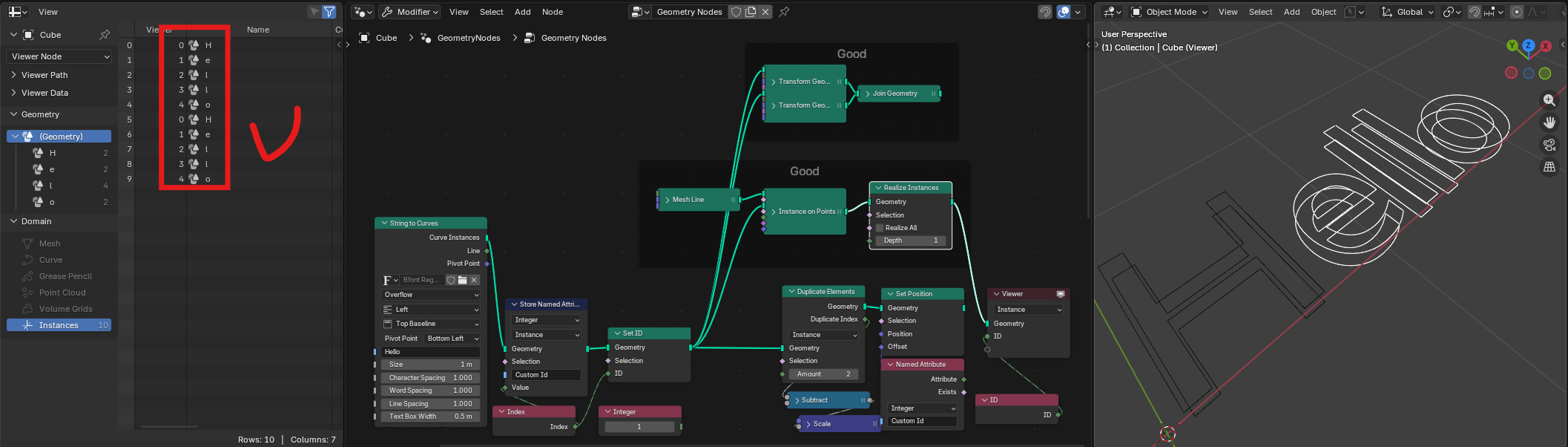The width and height of the screenshot is (1568, 447).
Task: Toggle snapping magnet in 3D viewport header
Action: [x=1475, y=12]
